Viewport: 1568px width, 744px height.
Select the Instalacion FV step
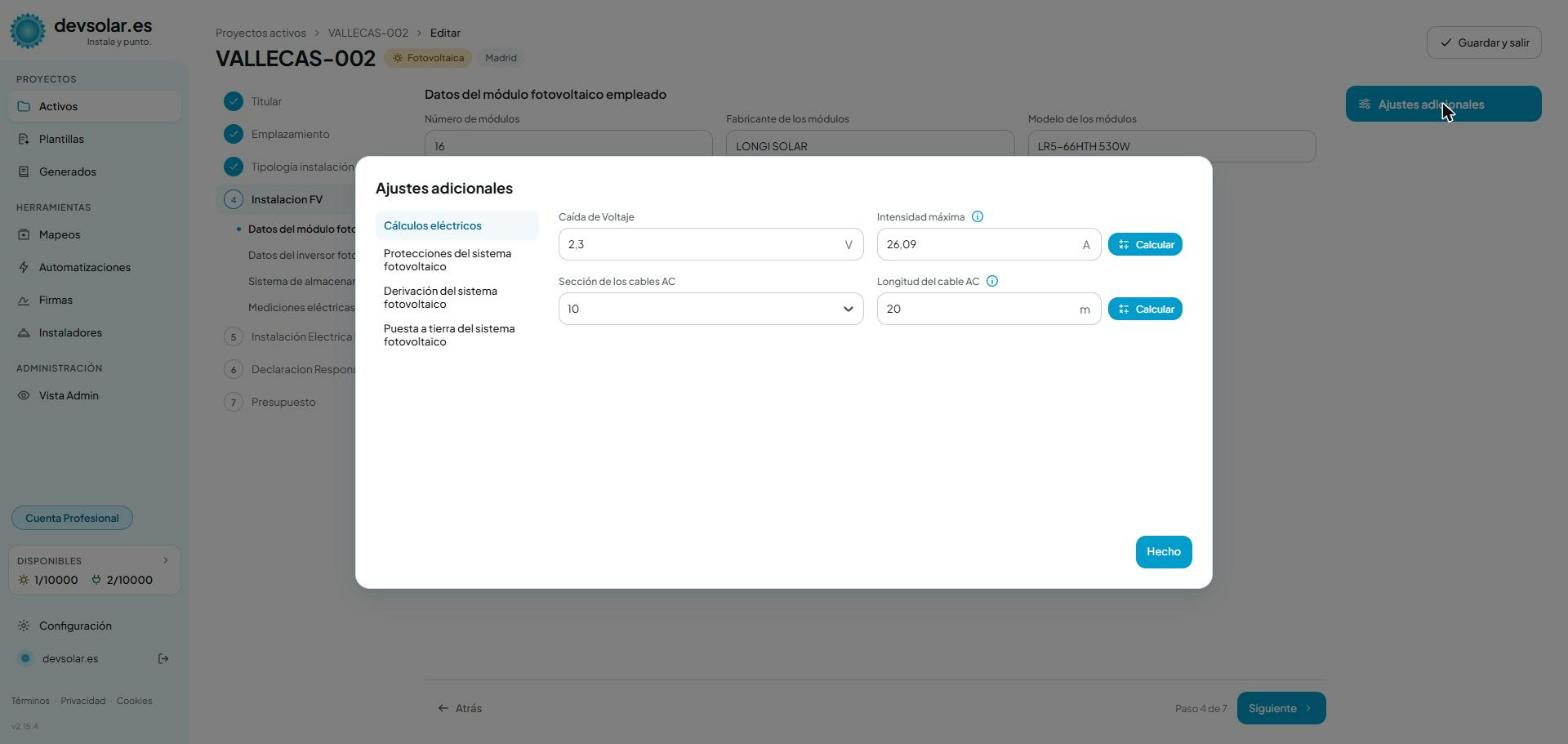pos(286,199)
